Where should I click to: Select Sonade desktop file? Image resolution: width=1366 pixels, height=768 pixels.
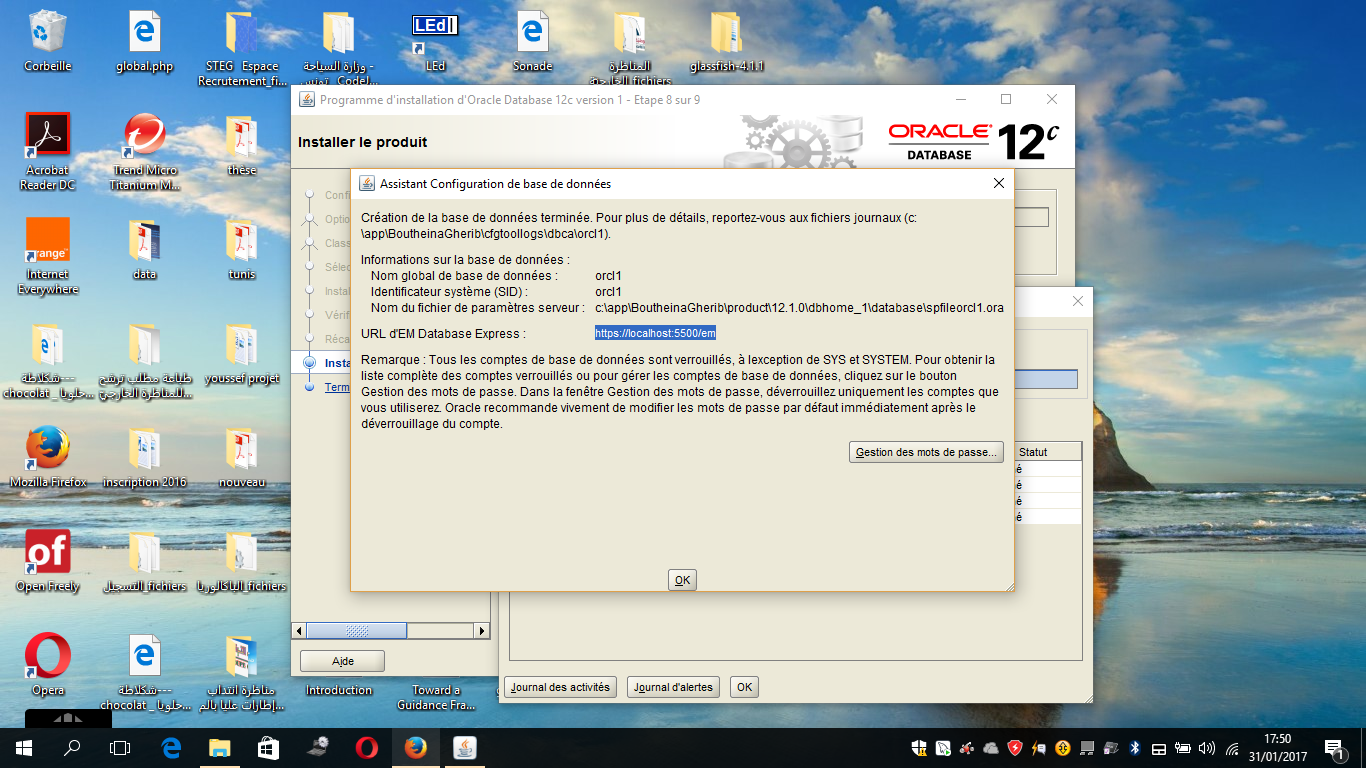[x=532, y=42]
